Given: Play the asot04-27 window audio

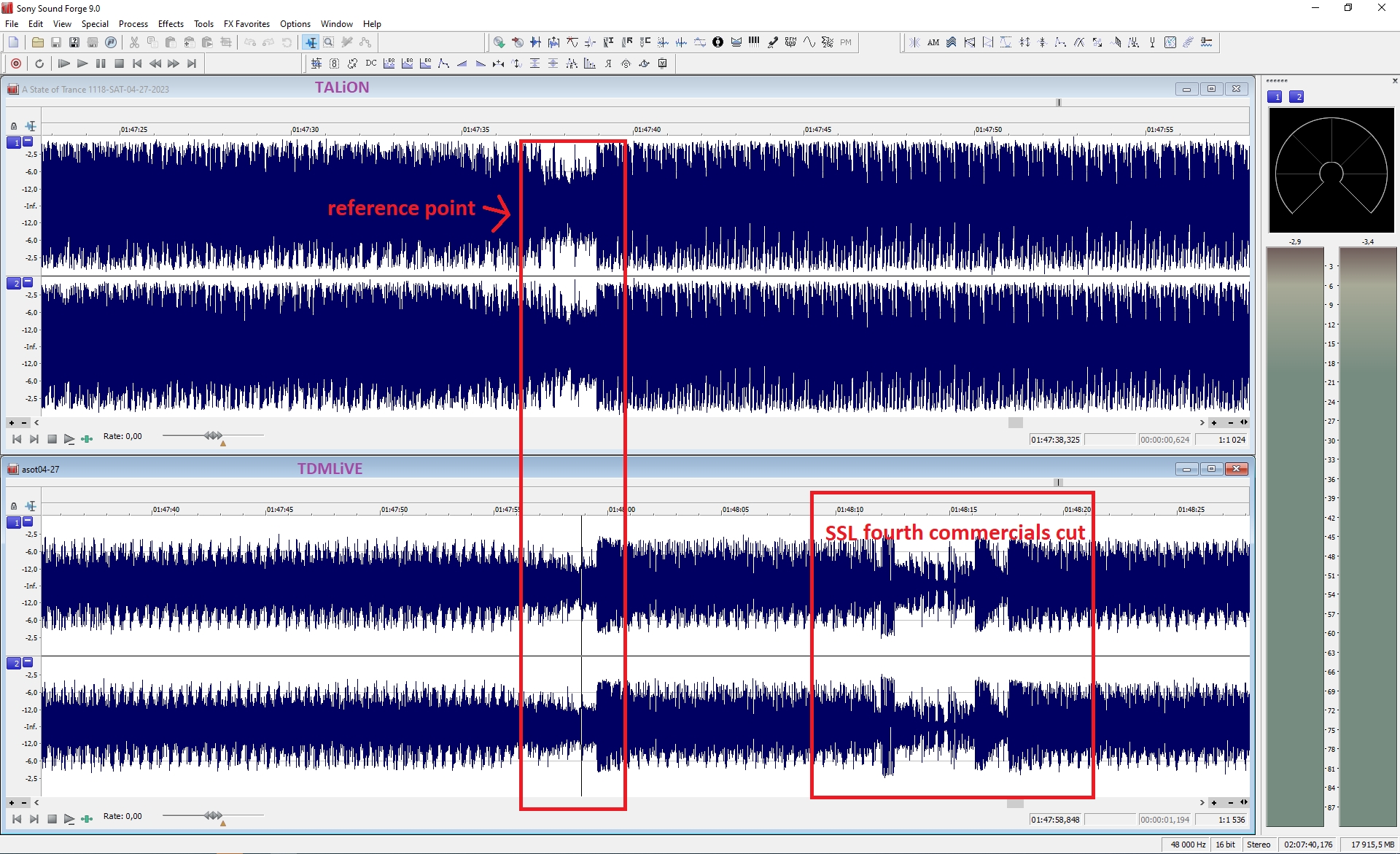Looking at the screenshot, I should coord(69,819).
